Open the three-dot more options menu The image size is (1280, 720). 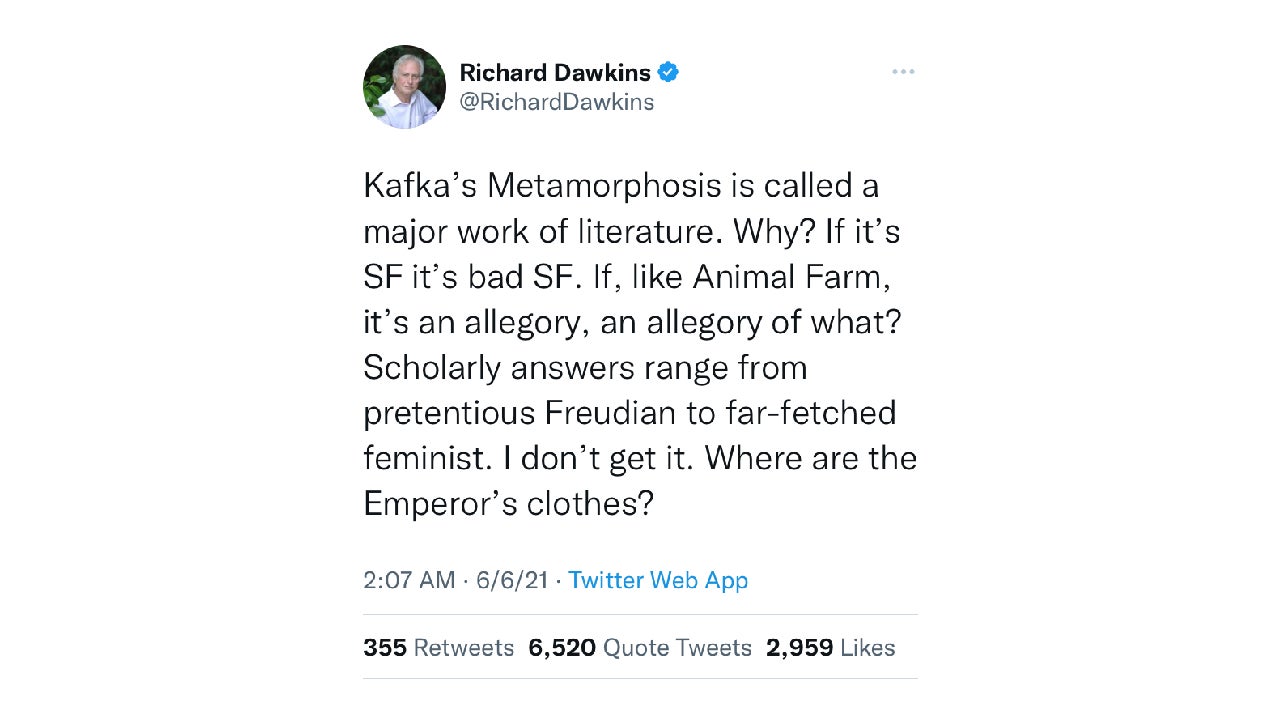point(903,72)
